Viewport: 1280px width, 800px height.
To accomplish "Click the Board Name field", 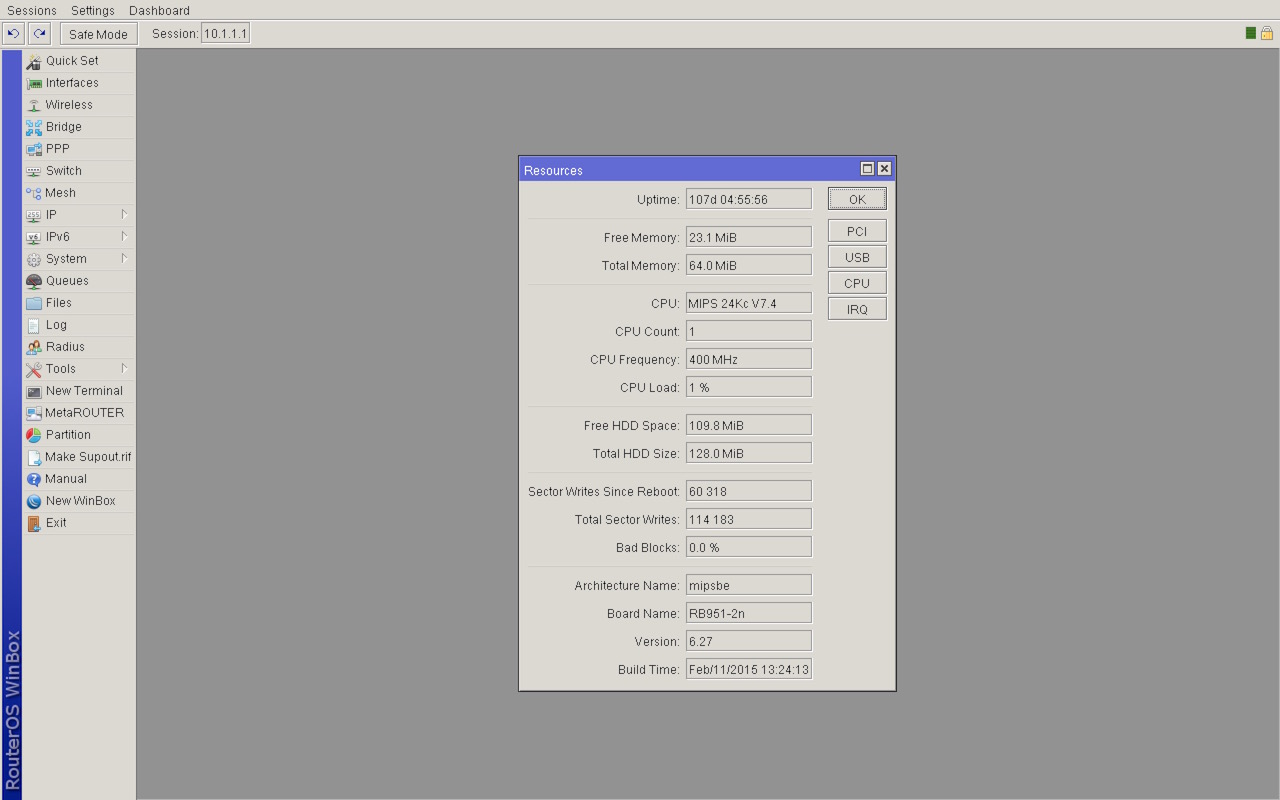I will click(x=749, y=613).
